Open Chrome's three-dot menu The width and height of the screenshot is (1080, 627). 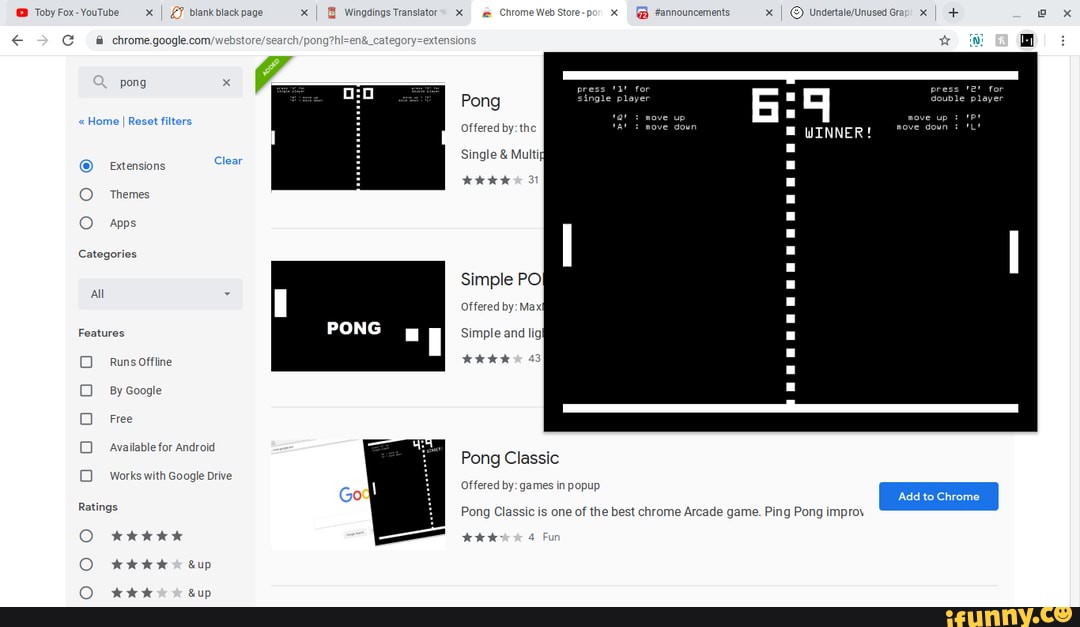[1063, 42]
